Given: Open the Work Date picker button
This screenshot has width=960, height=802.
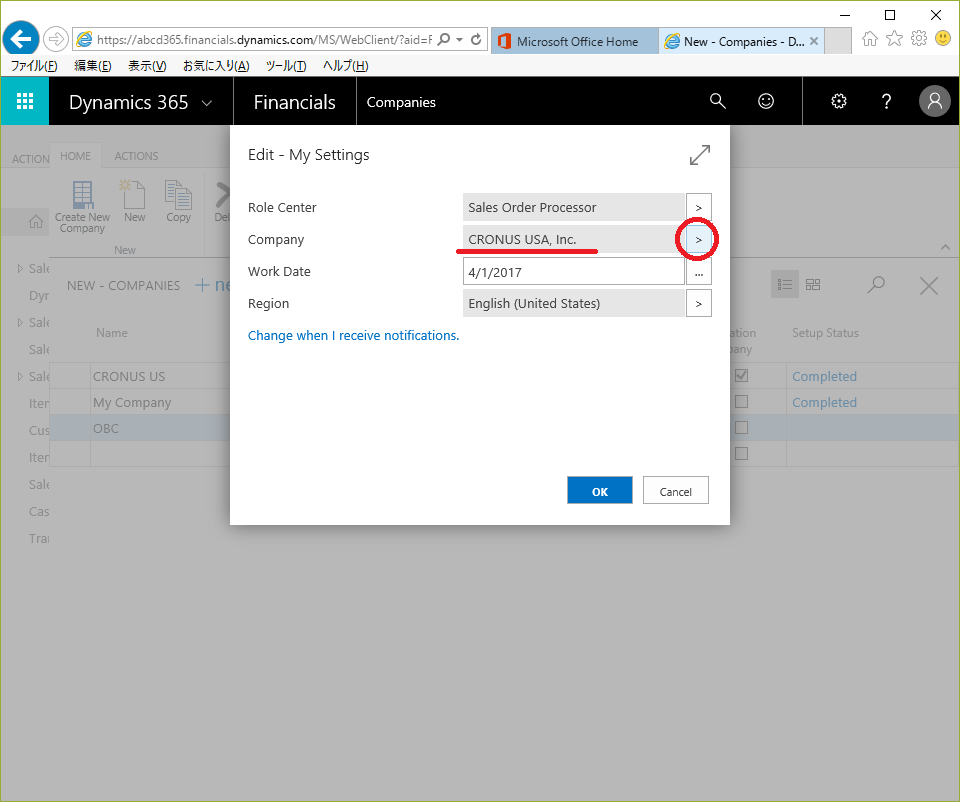Looking at the screenshot, I should tap(699, 271).
